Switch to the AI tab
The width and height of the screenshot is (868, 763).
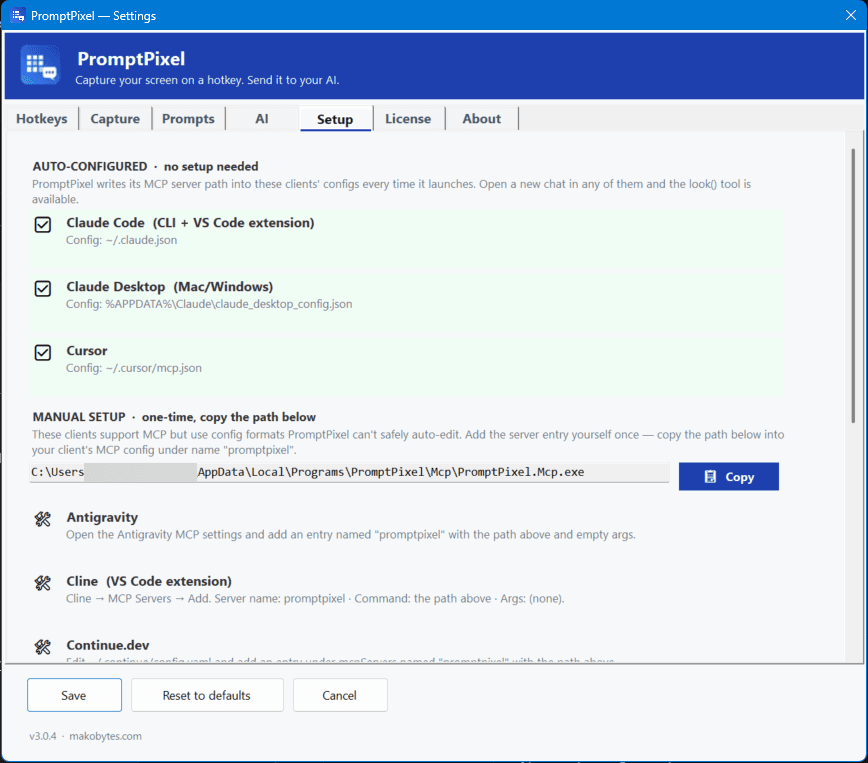pyautogui.click(x=262, y=118)
